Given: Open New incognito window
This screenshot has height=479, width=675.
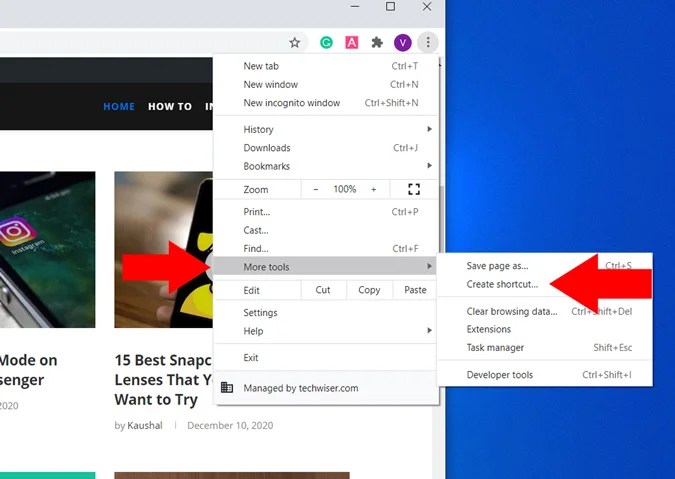Looking at the screenshot, I should tap(326, 103).
